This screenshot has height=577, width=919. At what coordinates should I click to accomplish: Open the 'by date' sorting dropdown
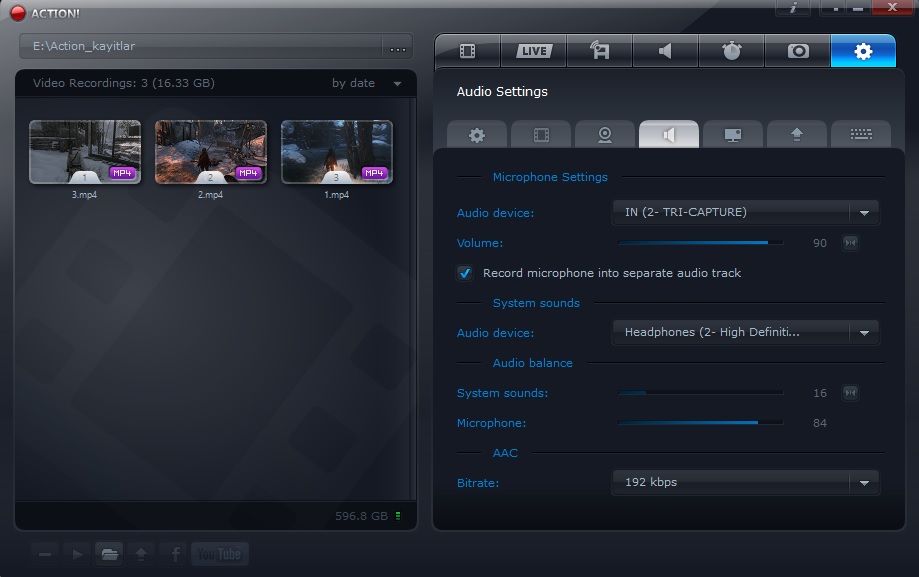[367, 83]
